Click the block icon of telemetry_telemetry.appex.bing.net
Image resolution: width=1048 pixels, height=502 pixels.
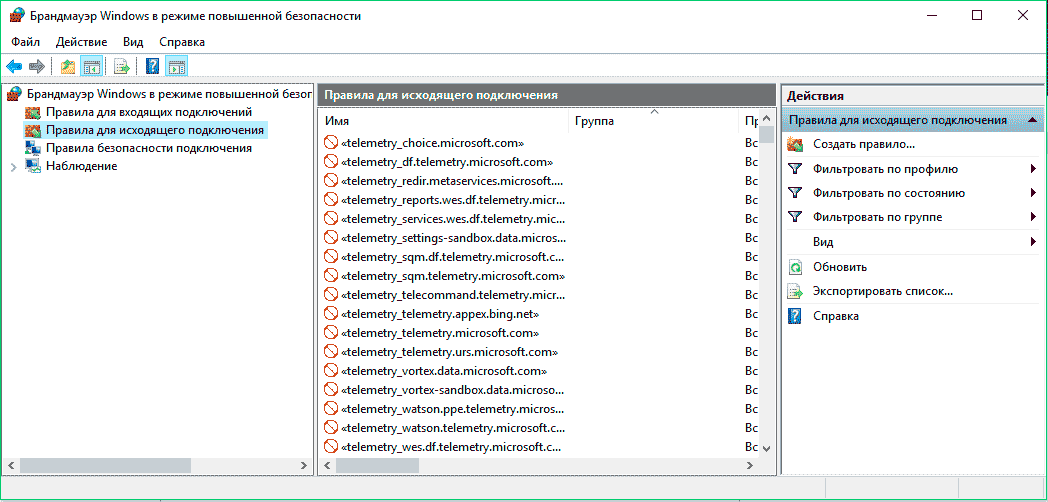(331, 313)
